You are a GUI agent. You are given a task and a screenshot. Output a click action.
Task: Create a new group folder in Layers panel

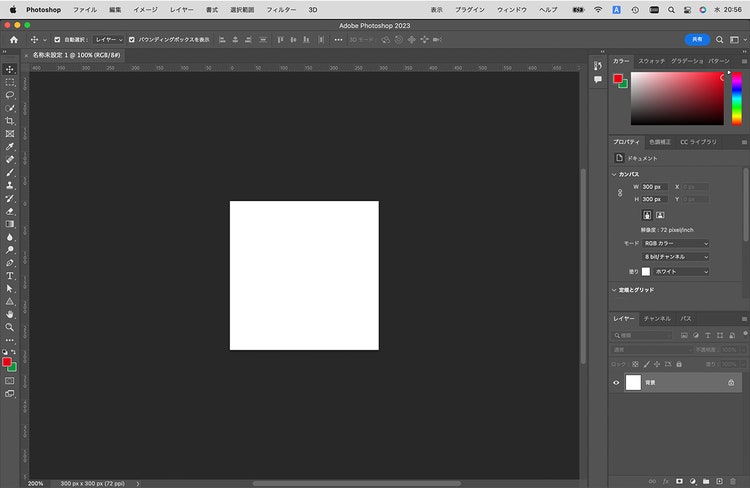pos(706,481)
